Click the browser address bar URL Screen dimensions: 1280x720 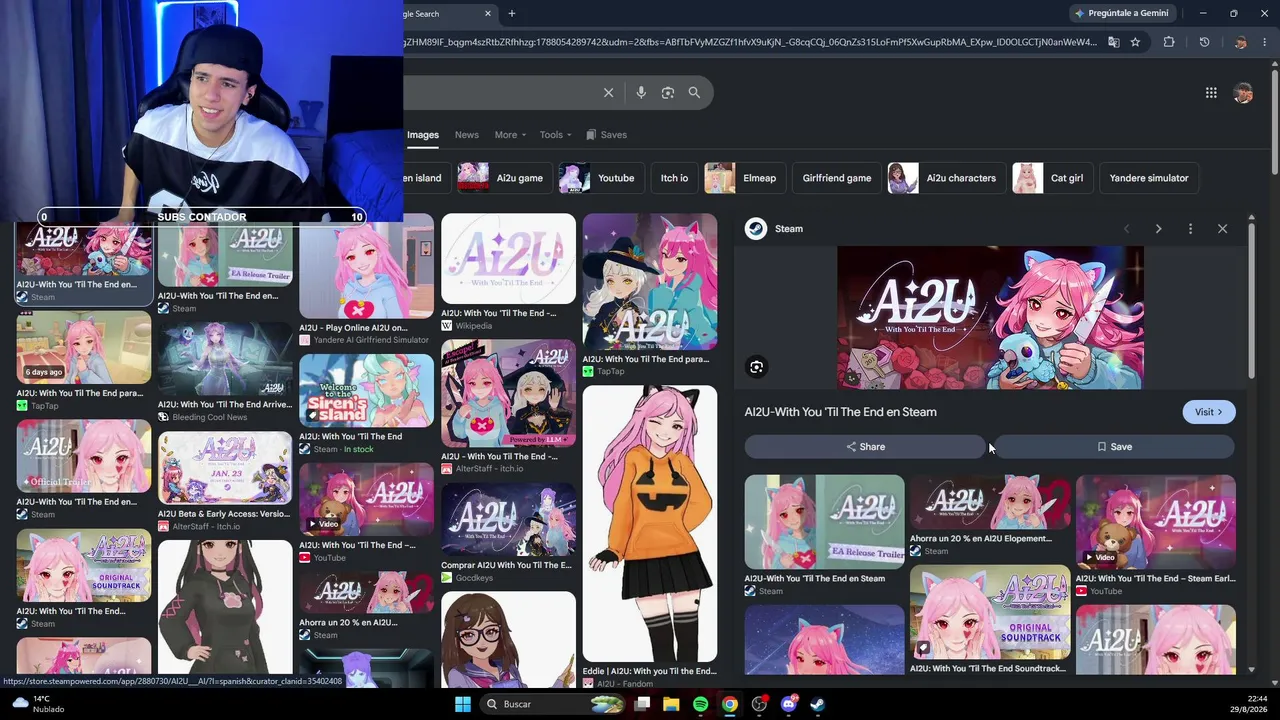[x=750, y=42]
